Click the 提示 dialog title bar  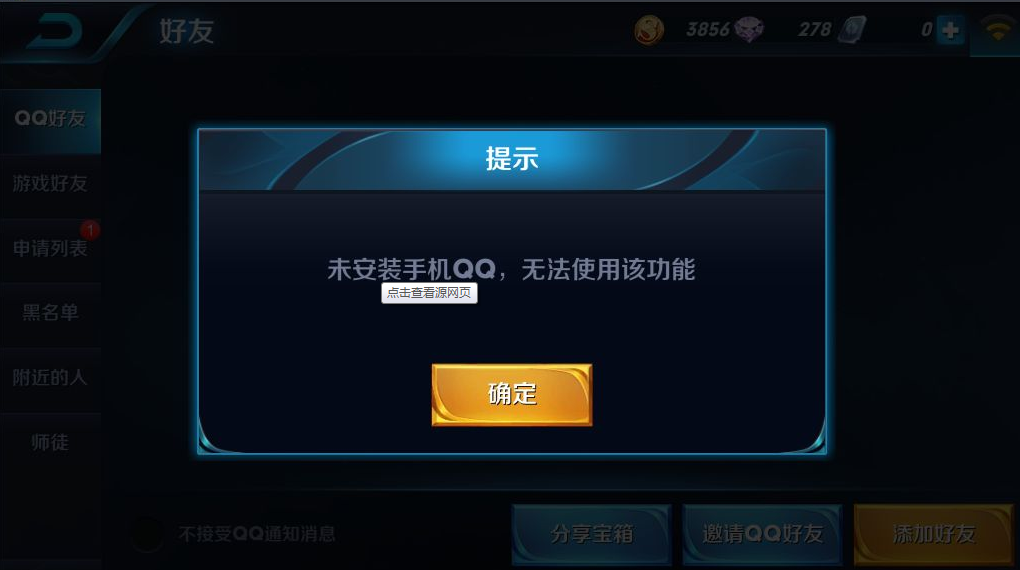pos(512,159)
